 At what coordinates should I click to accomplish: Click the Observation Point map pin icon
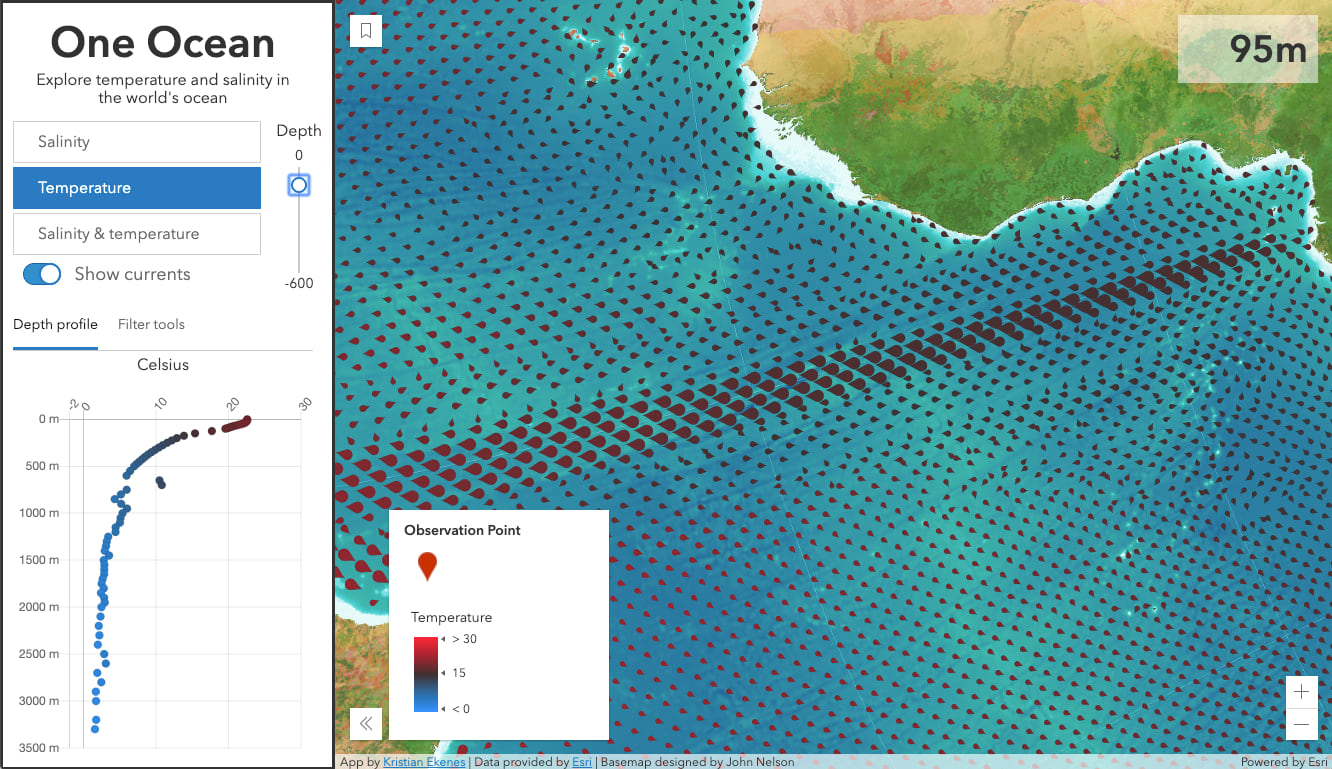tap(427, 566)
